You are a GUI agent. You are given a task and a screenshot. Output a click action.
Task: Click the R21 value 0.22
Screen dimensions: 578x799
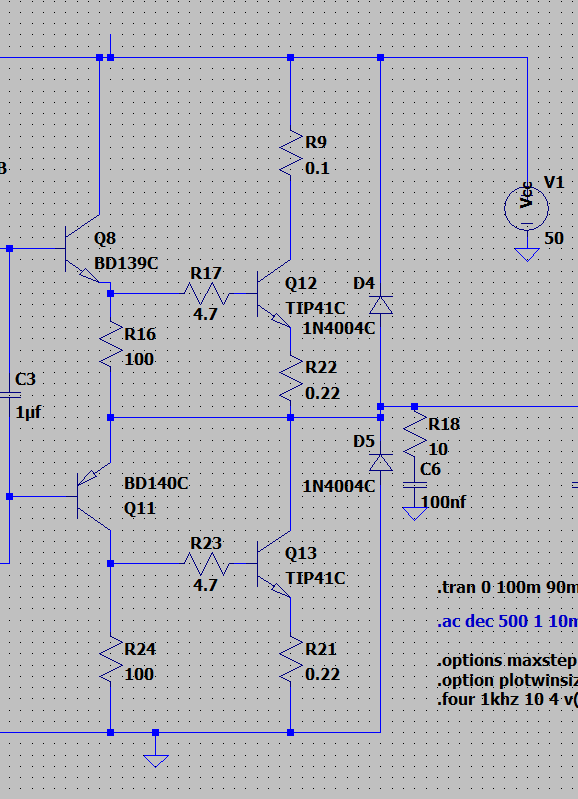[x=322, y=674]
